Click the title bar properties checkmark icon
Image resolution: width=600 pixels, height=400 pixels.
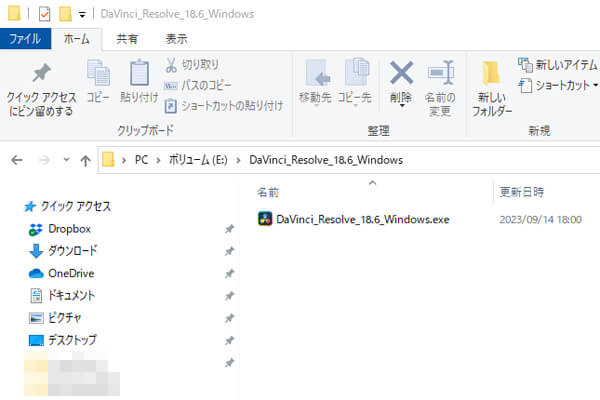tap(44, 14)
